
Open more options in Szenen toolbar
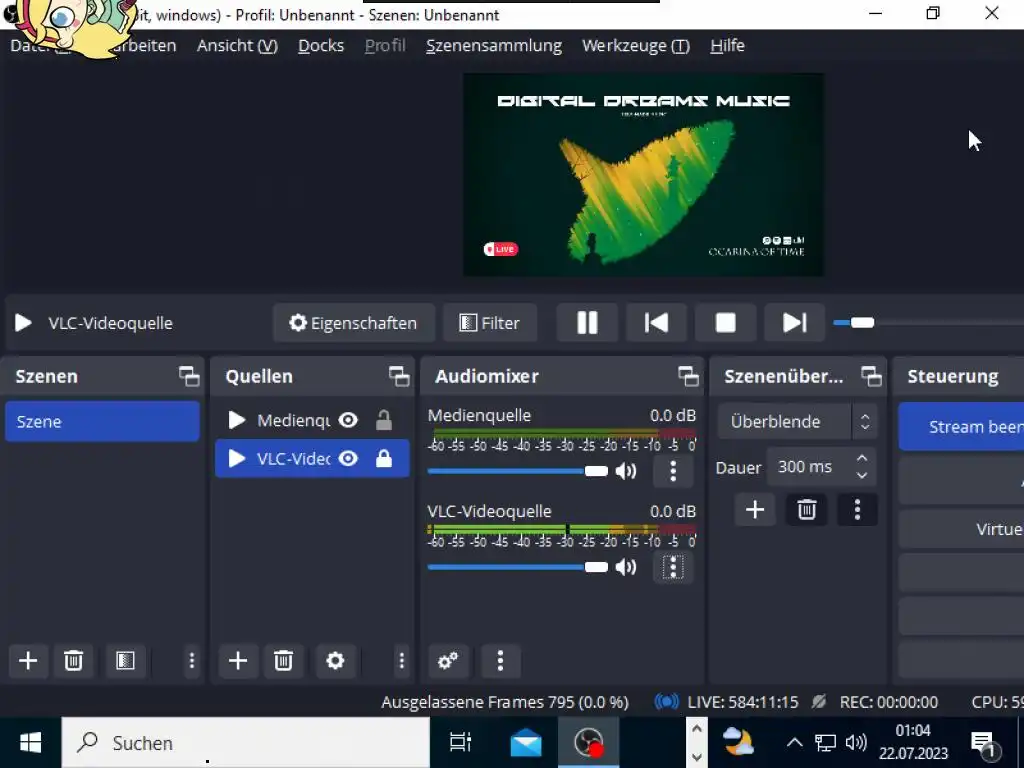[x=191, y=661]
